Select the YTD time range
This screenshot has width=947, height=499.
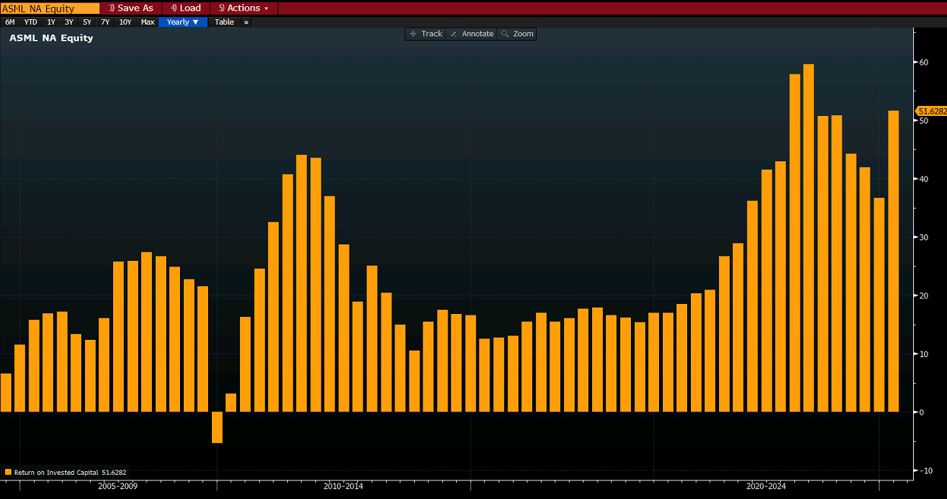tap(30, 22)
